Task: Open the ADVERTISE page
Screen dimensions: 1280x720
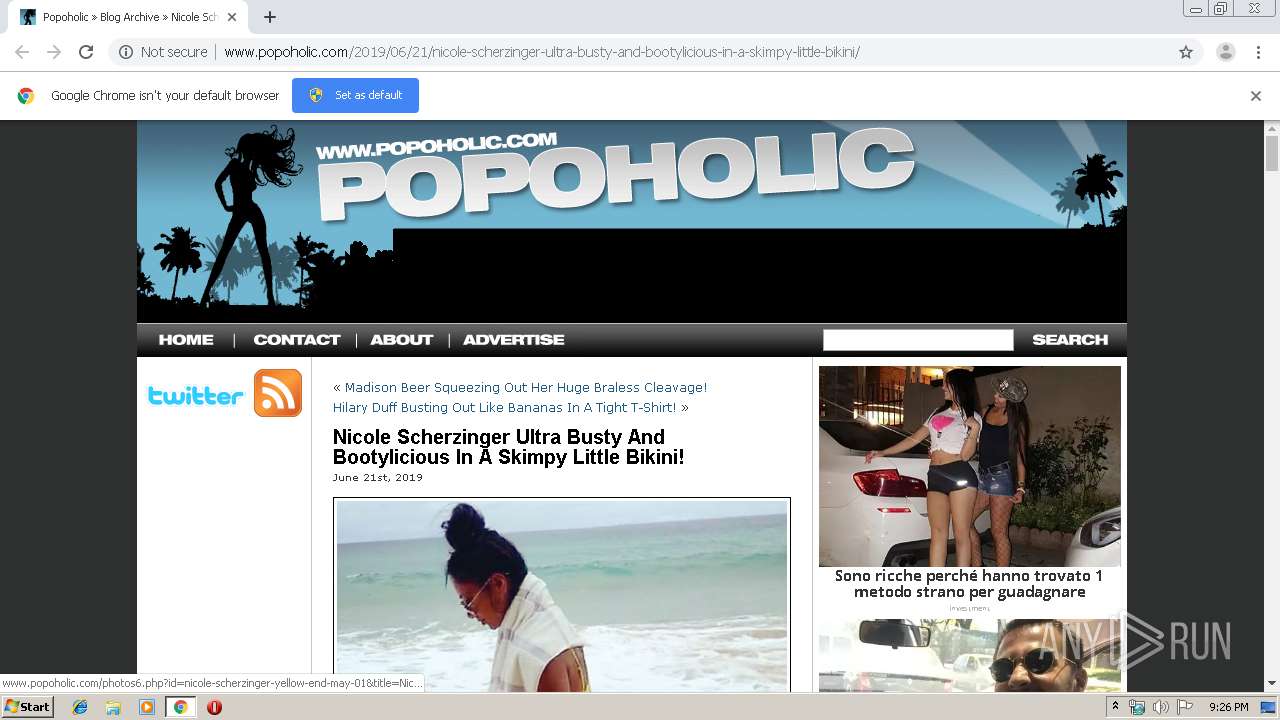Action: (x=514, y=340)
